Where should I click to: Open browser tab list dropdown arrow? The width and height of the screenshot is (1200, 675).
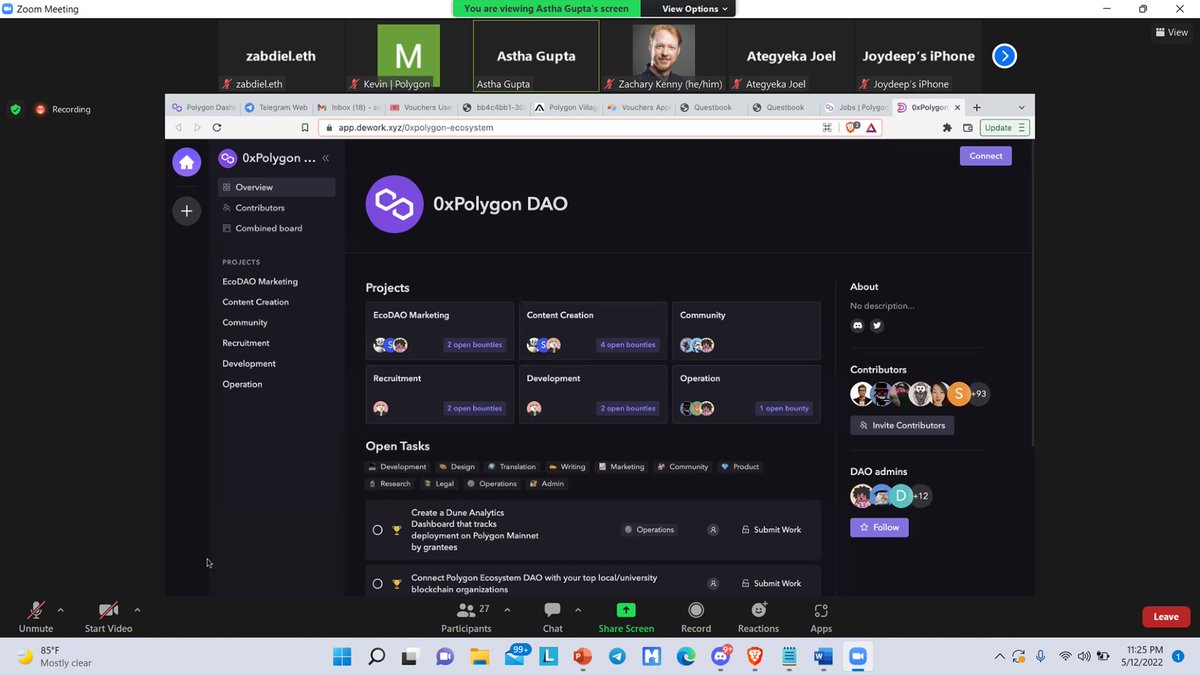pyautogui.click(x=1021, y=107)
